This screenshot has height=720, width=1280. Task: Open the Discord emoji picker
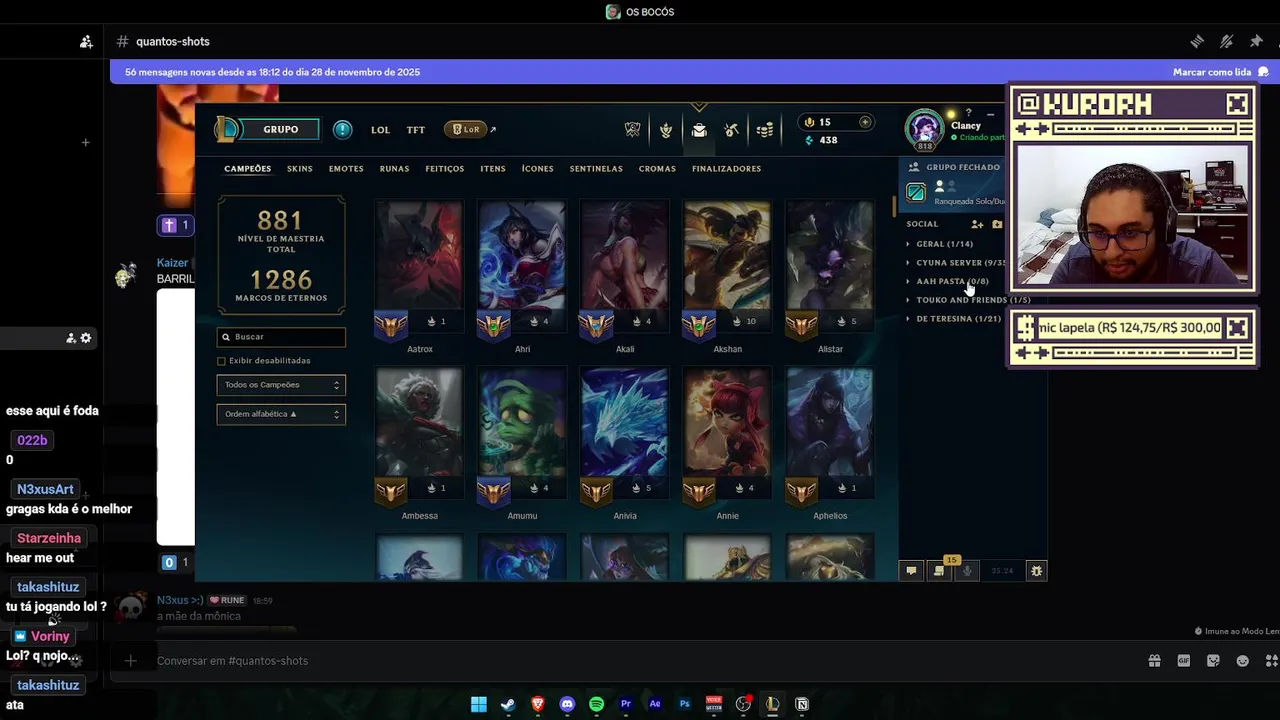click(x=1243, y=661)
